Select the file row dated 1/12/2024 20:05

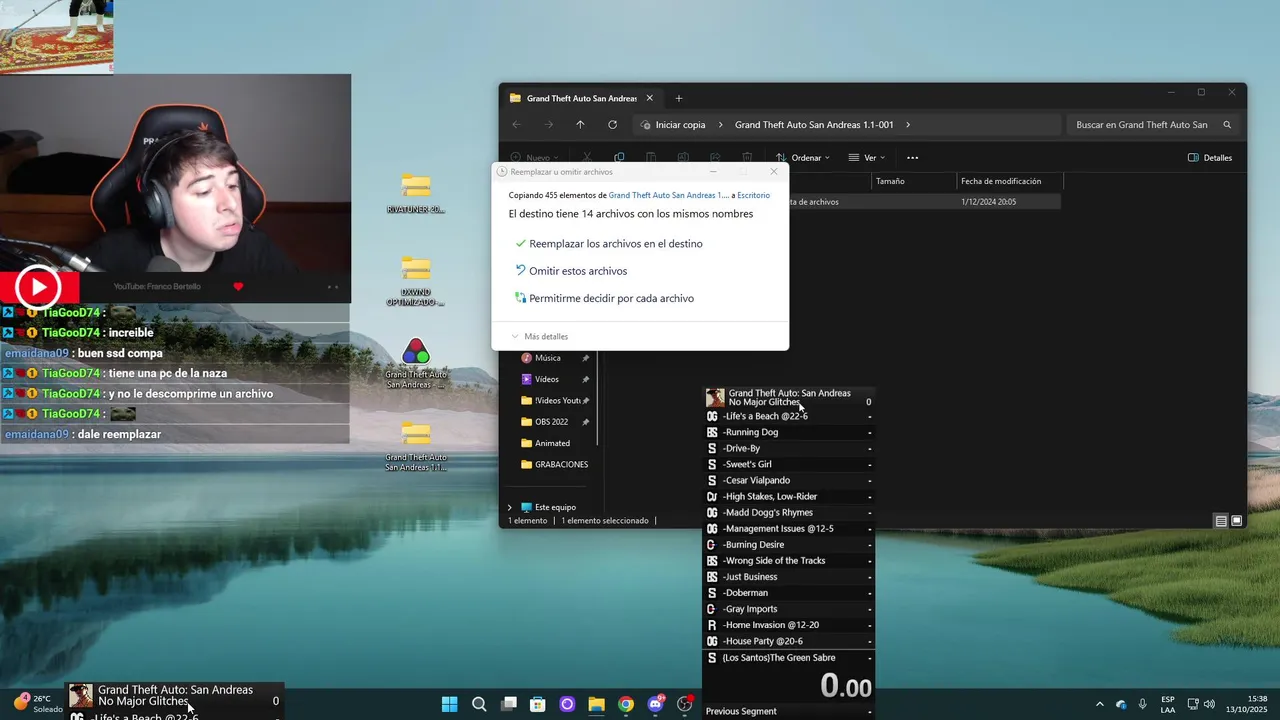(924, 202)
